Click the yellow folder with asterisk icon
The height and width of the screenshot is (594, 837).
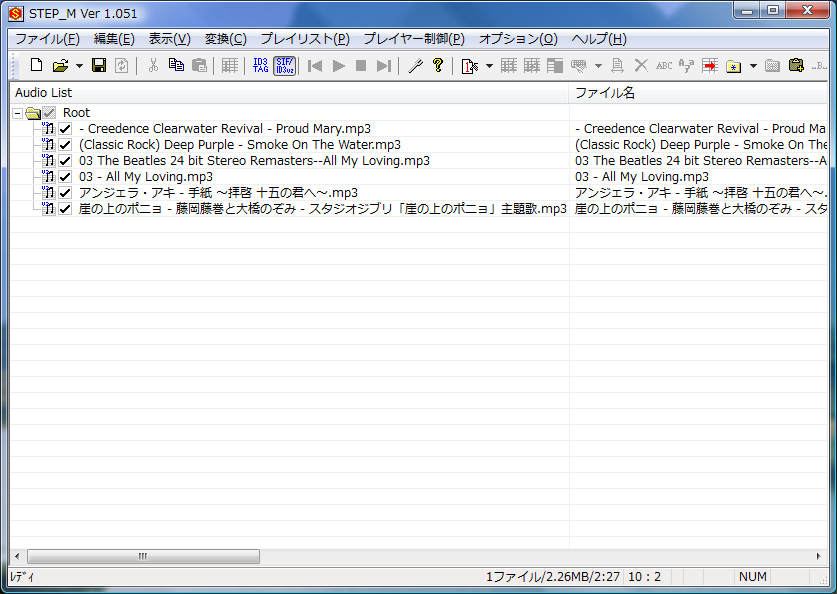(x=734, y=66)
